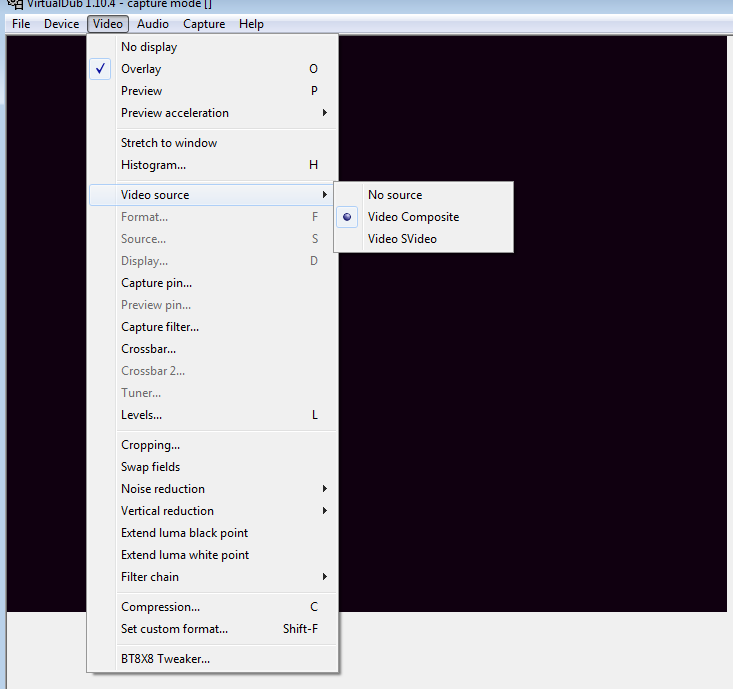This screenshot has width=733, height=689.
Task: Open the Device menu
Action: pyautogui.click(x=61, y=24)
